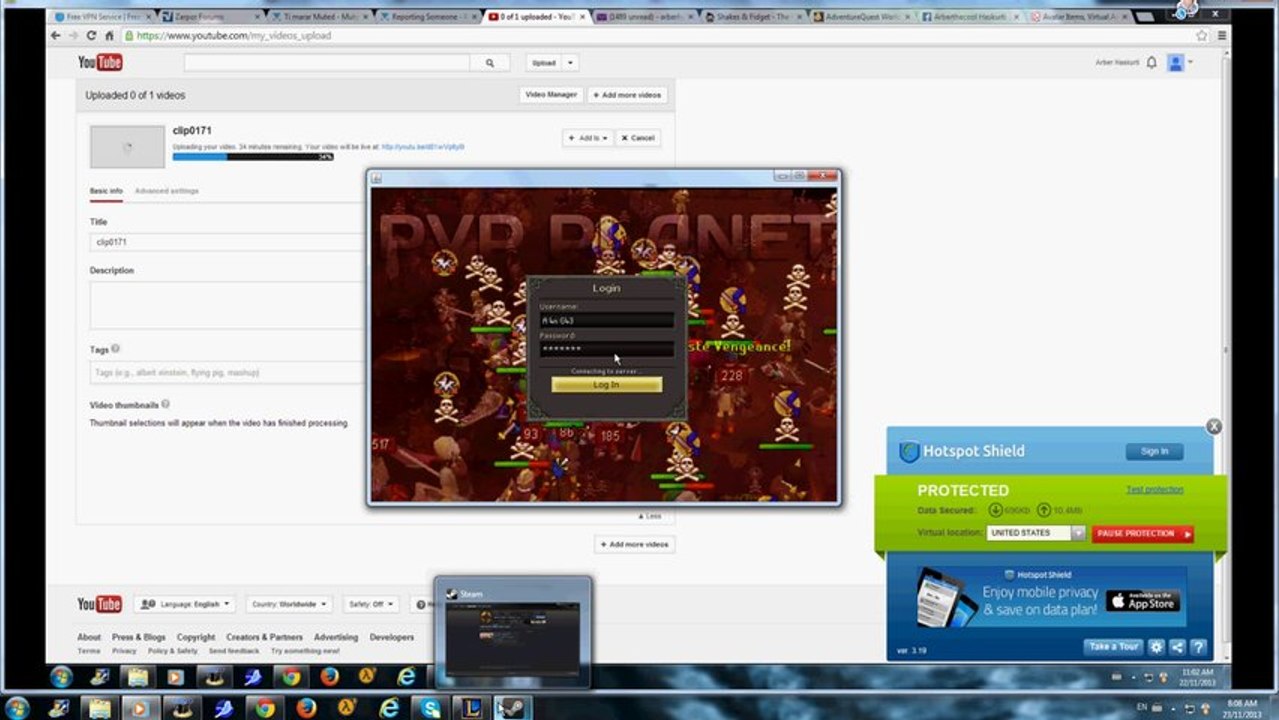The image size is (1279, 720).
Task: Reload the page with Chrome's refresh icon
Action: click(91, 35)
